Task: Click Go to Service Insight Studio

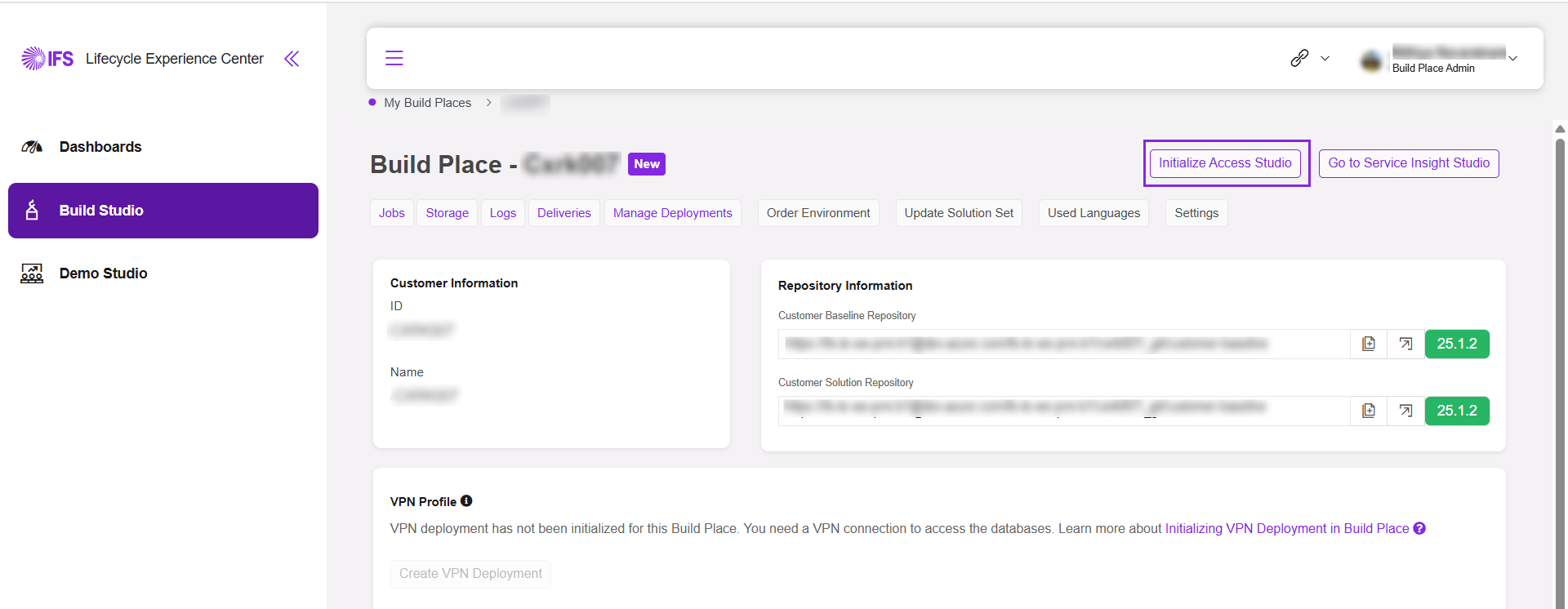Action: [x=1409, y=163]
